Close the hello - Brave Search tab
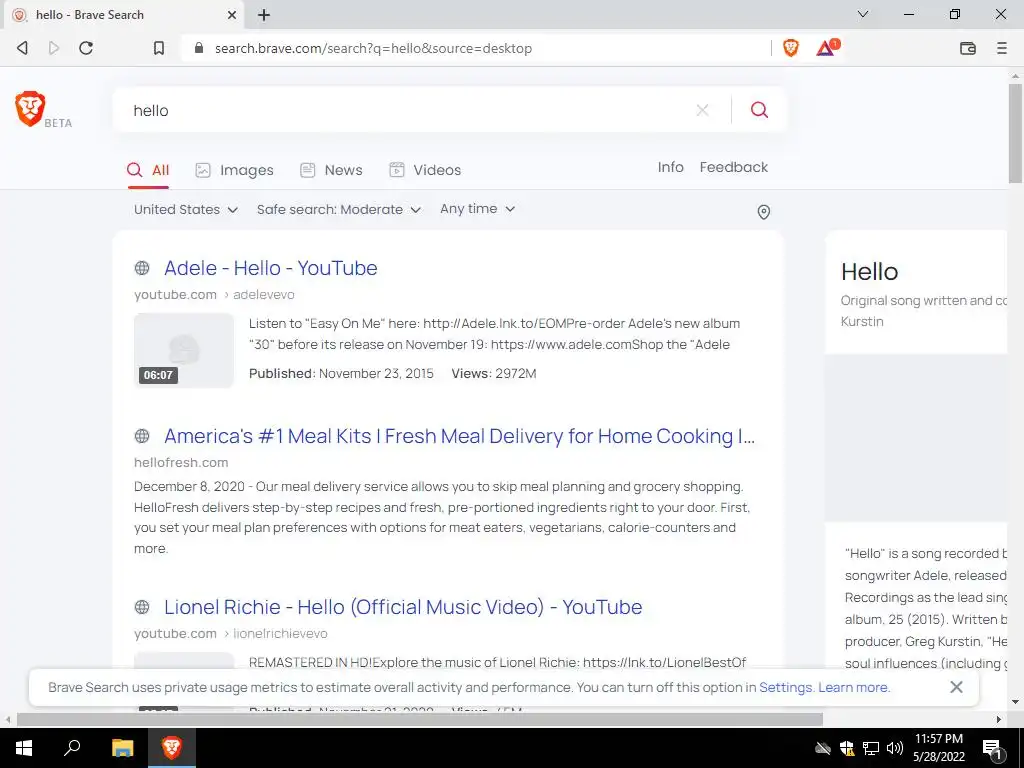 [x=232, y=14]
